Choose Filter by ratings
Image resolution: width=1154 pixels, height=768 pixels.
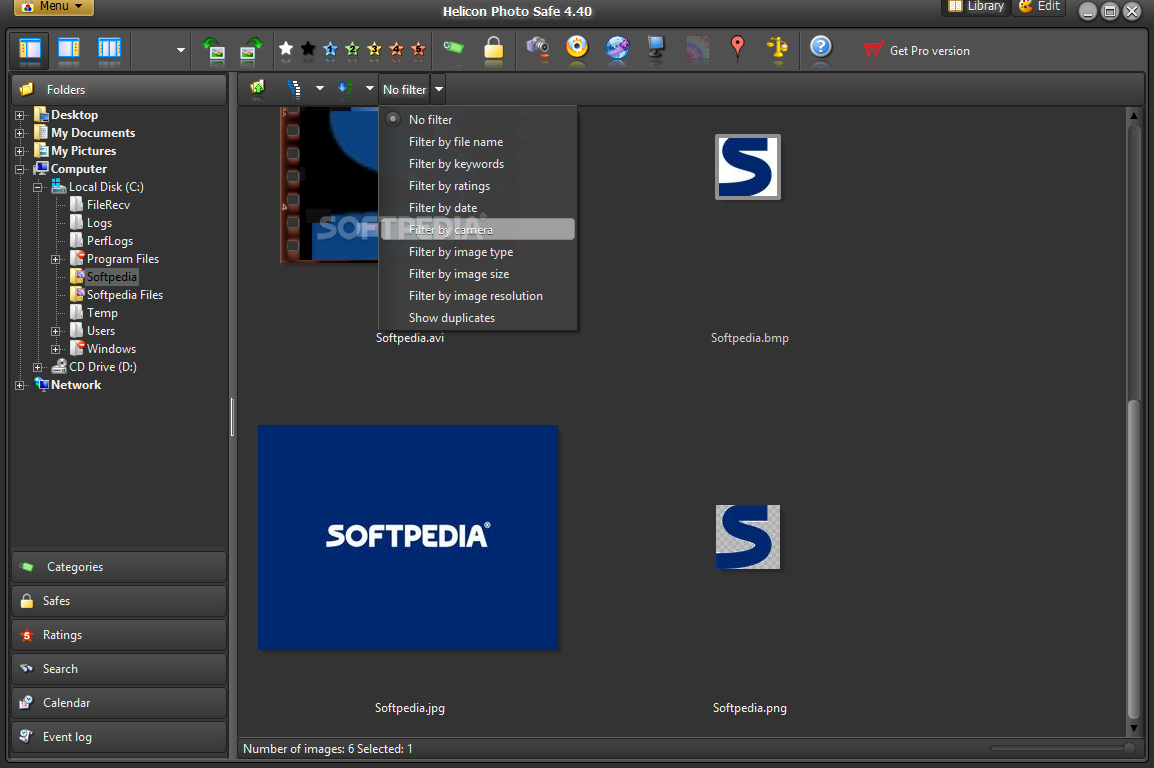477,186
